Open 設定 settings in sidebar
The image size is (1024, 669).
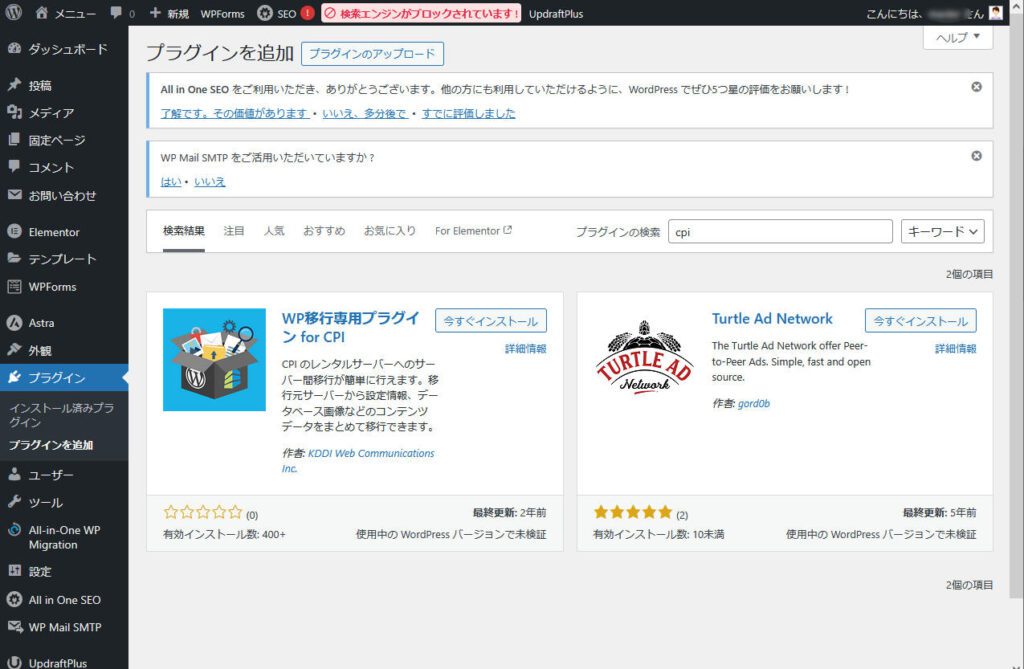[64, 572]
